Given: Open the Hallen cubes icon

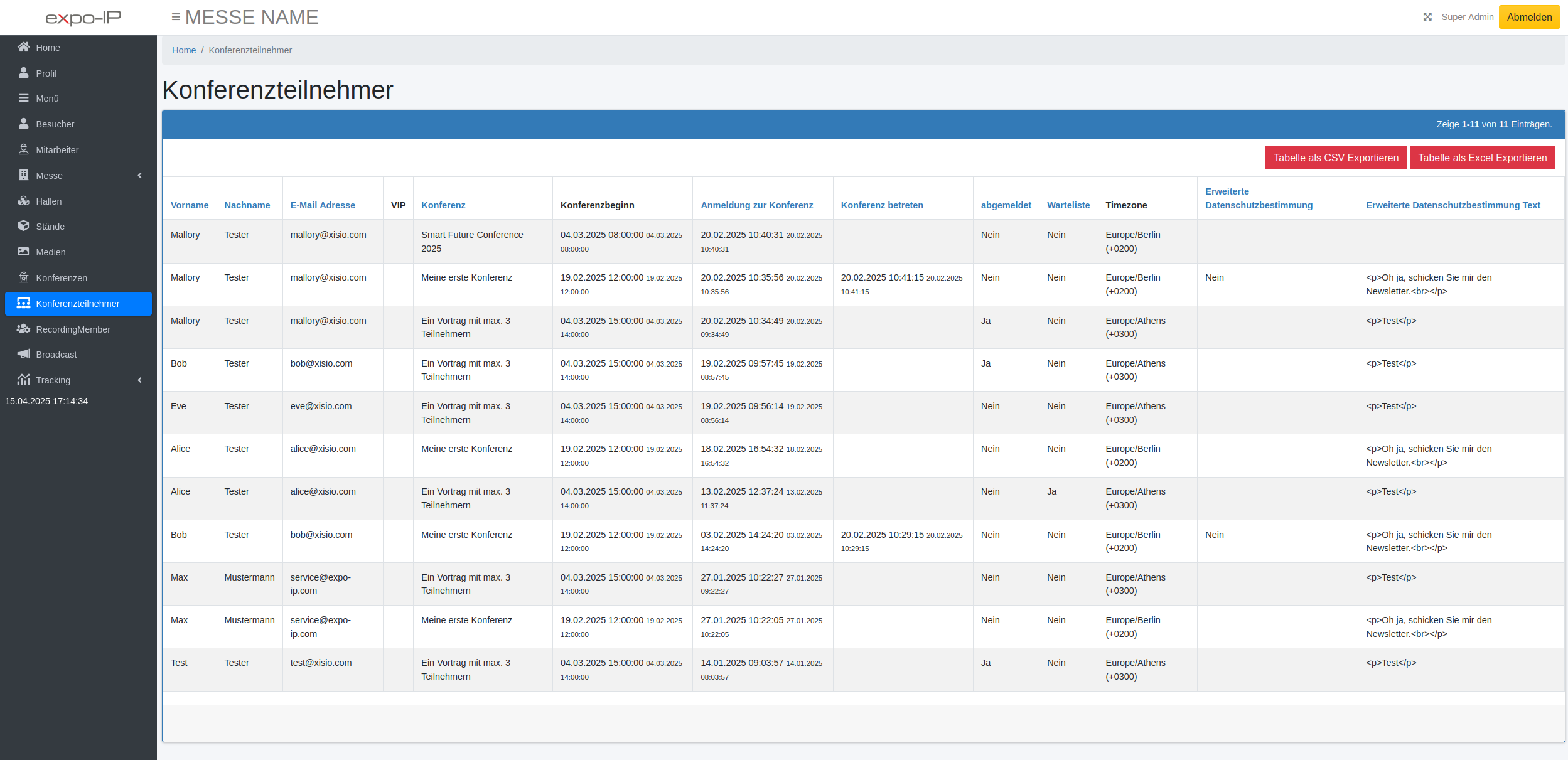Looking at the screenshot, I should pos(24,201).
